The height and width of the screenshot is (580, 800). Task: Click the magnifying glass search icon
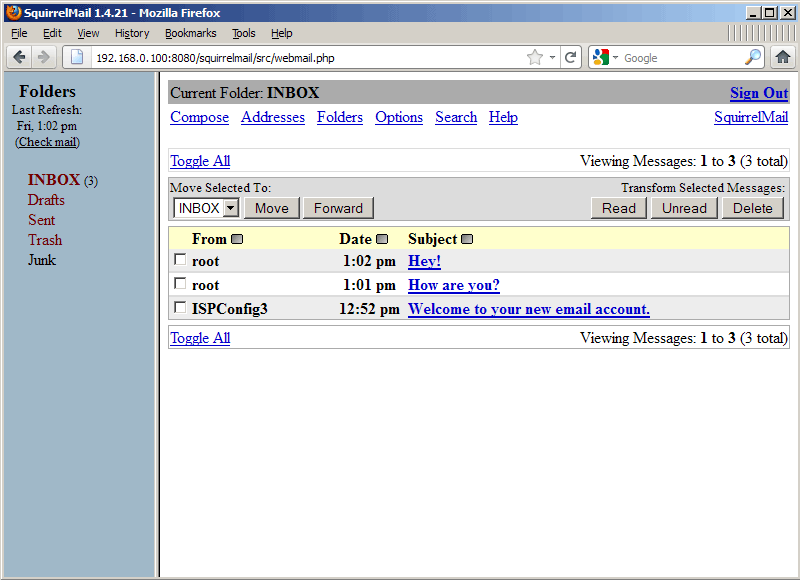coord(753,57)
